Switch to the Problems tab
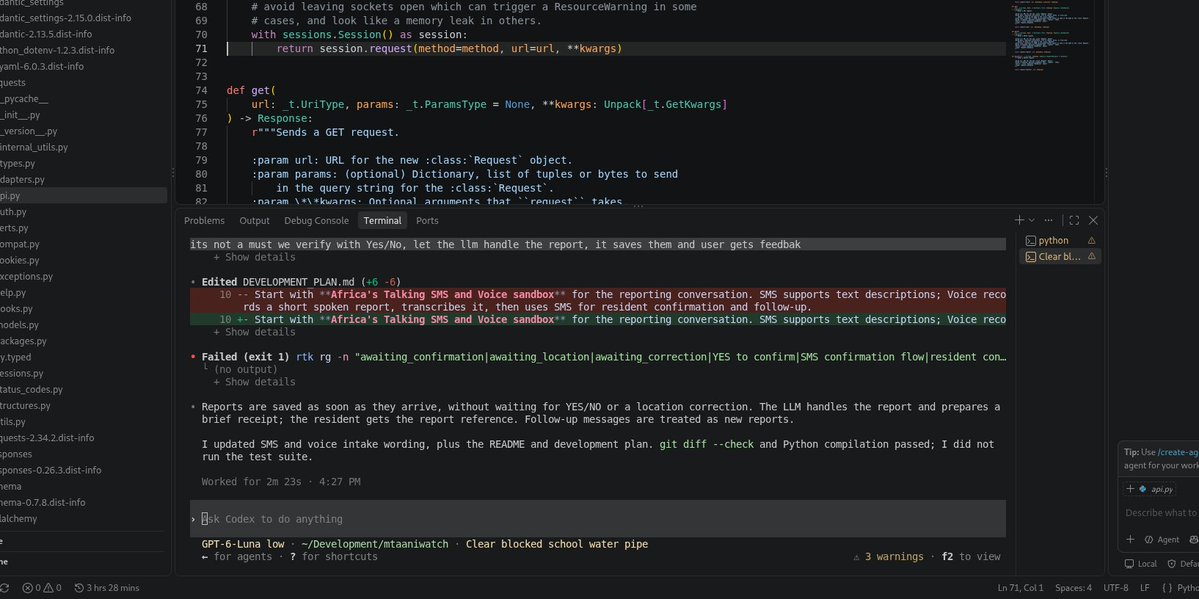This screenshot has height=599, width=1199. pyautogui.click(x=204, y=220)
